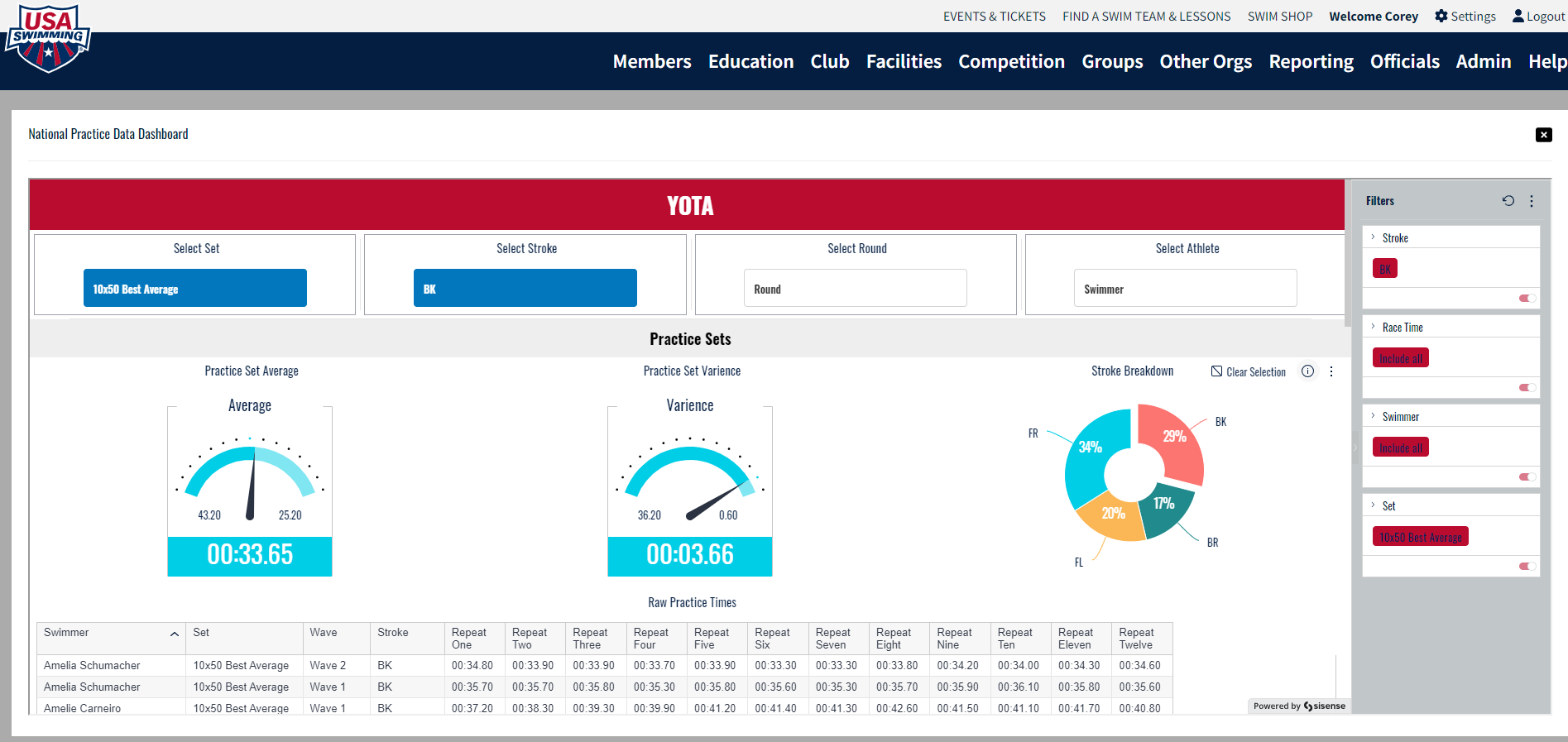This screenshot has height=742, width=1568.
Task: Click the Settings link text
Action: click(1474, 17)
